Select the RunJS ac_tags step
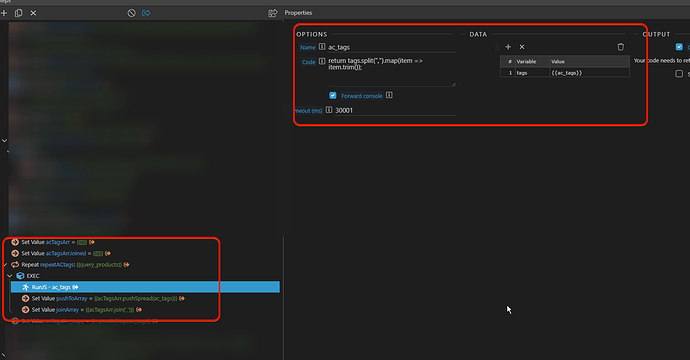The image size is (690, 360). click(x=145, y=287)
